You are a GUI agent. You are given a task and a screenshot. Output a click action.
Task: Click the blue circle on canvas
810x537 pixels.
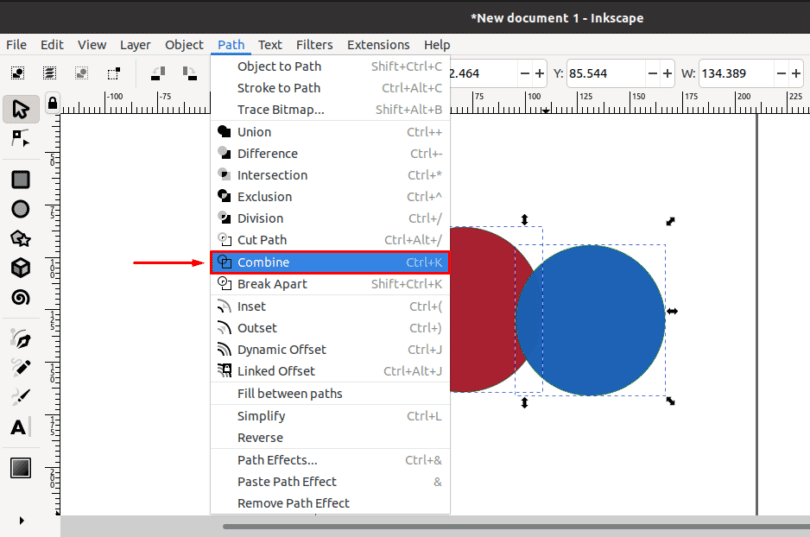(590, 320)
